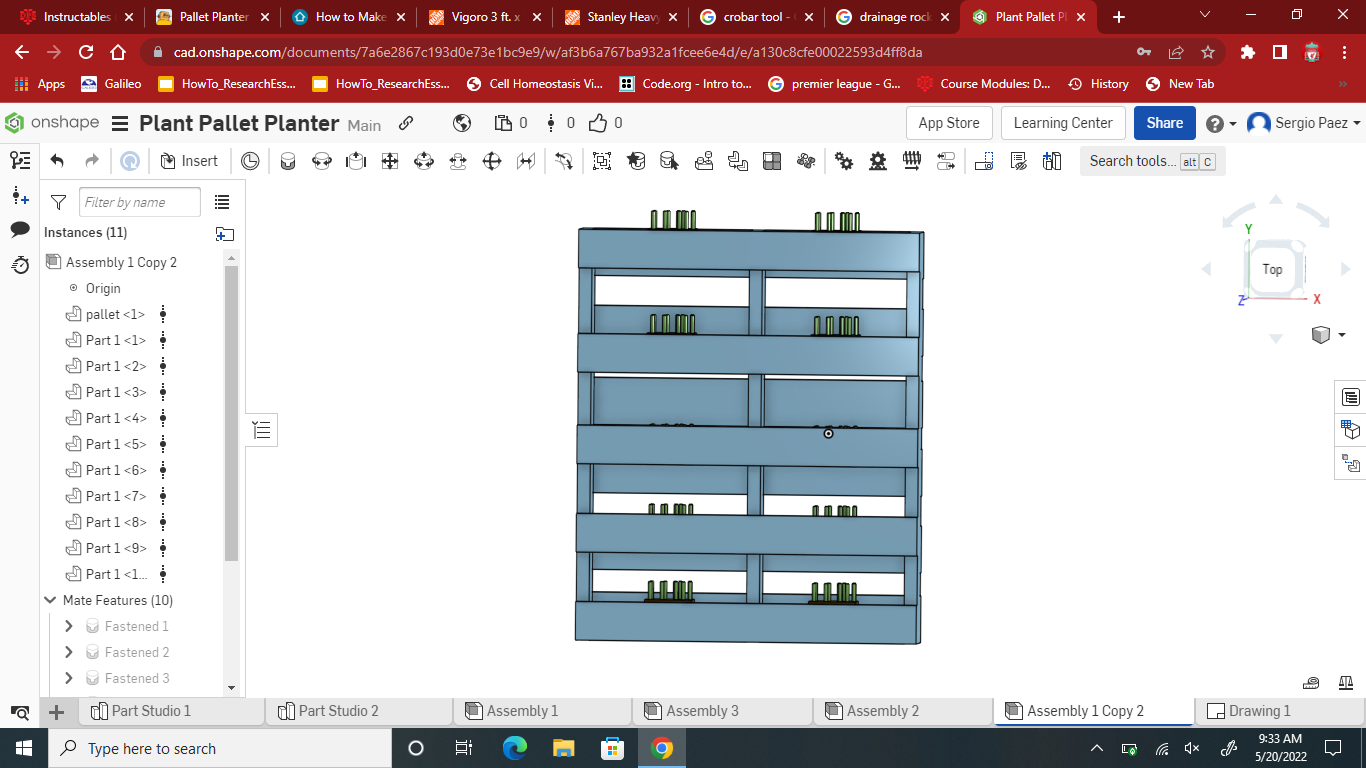Expand the Fastened 1 mate feature
This screenshot has height=768, width=1366.
(68, 626)
